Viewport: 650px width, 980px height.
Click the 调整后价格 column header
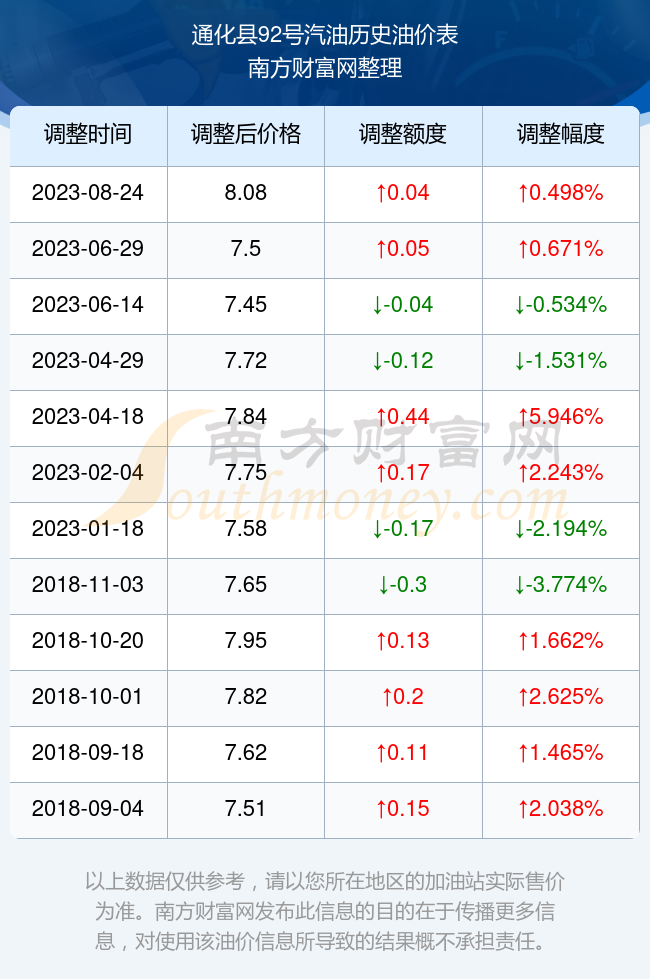pyautogui.click(x=246, y=134)
